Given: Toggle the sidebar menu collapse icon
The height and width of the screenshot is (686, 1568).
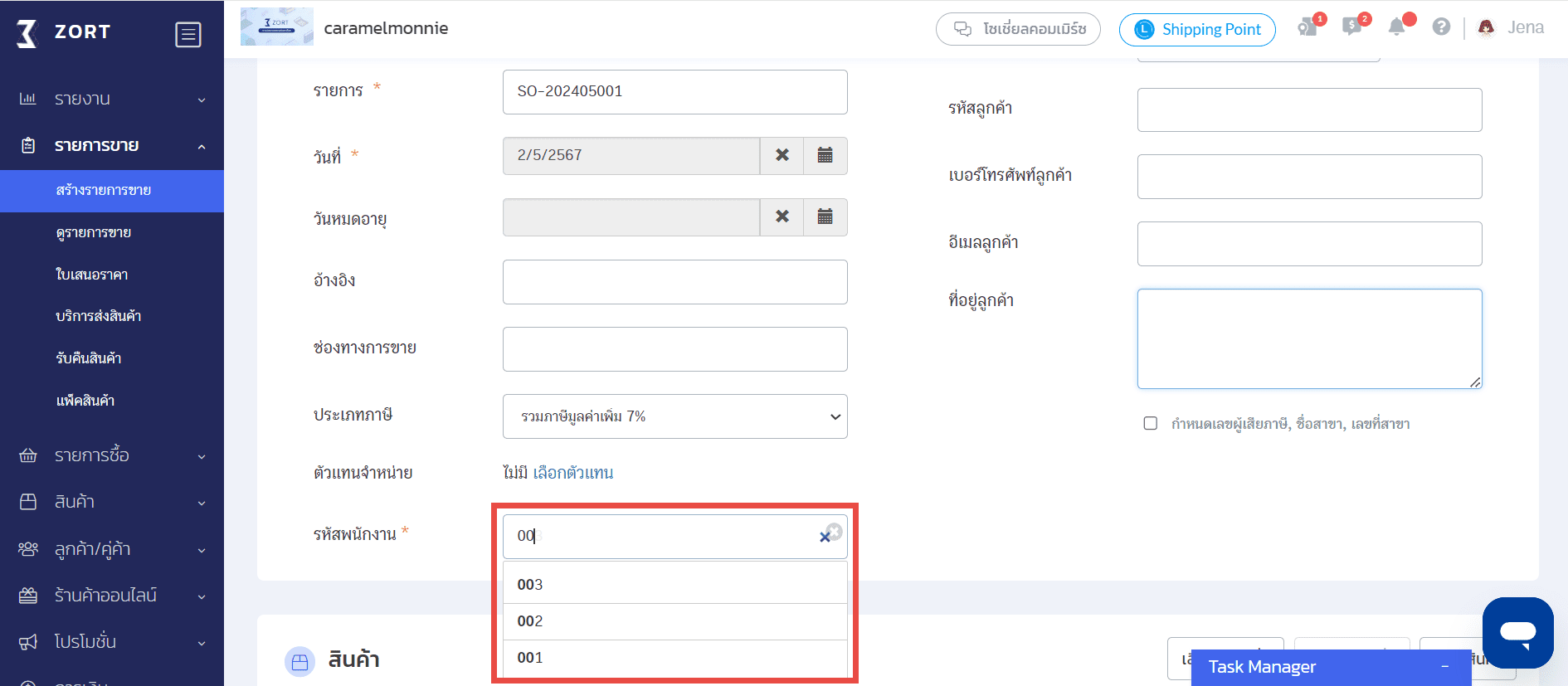Looking at the screenshot, I should (x=188, y=35).
